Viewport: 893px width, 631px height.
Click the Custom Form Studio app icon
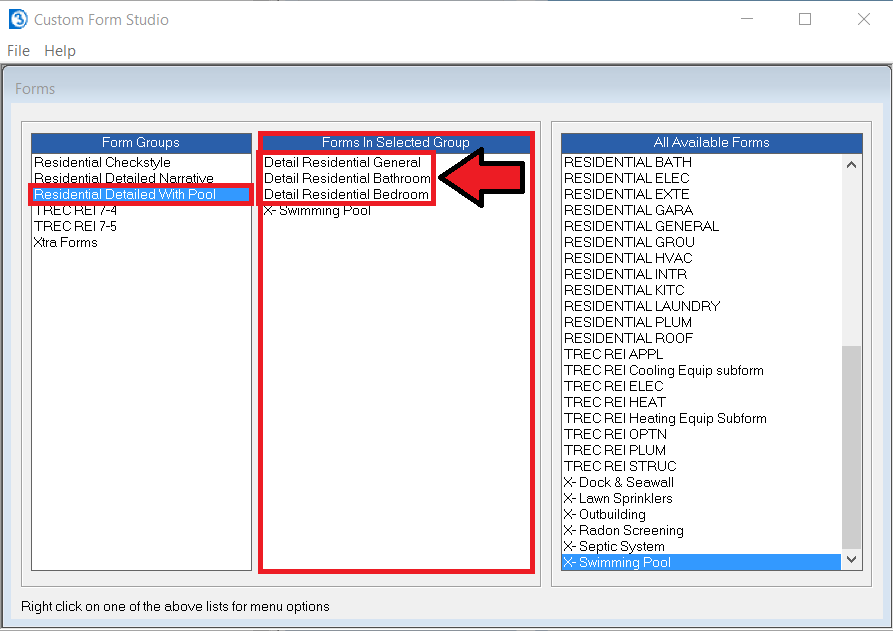tap(18, 19)
